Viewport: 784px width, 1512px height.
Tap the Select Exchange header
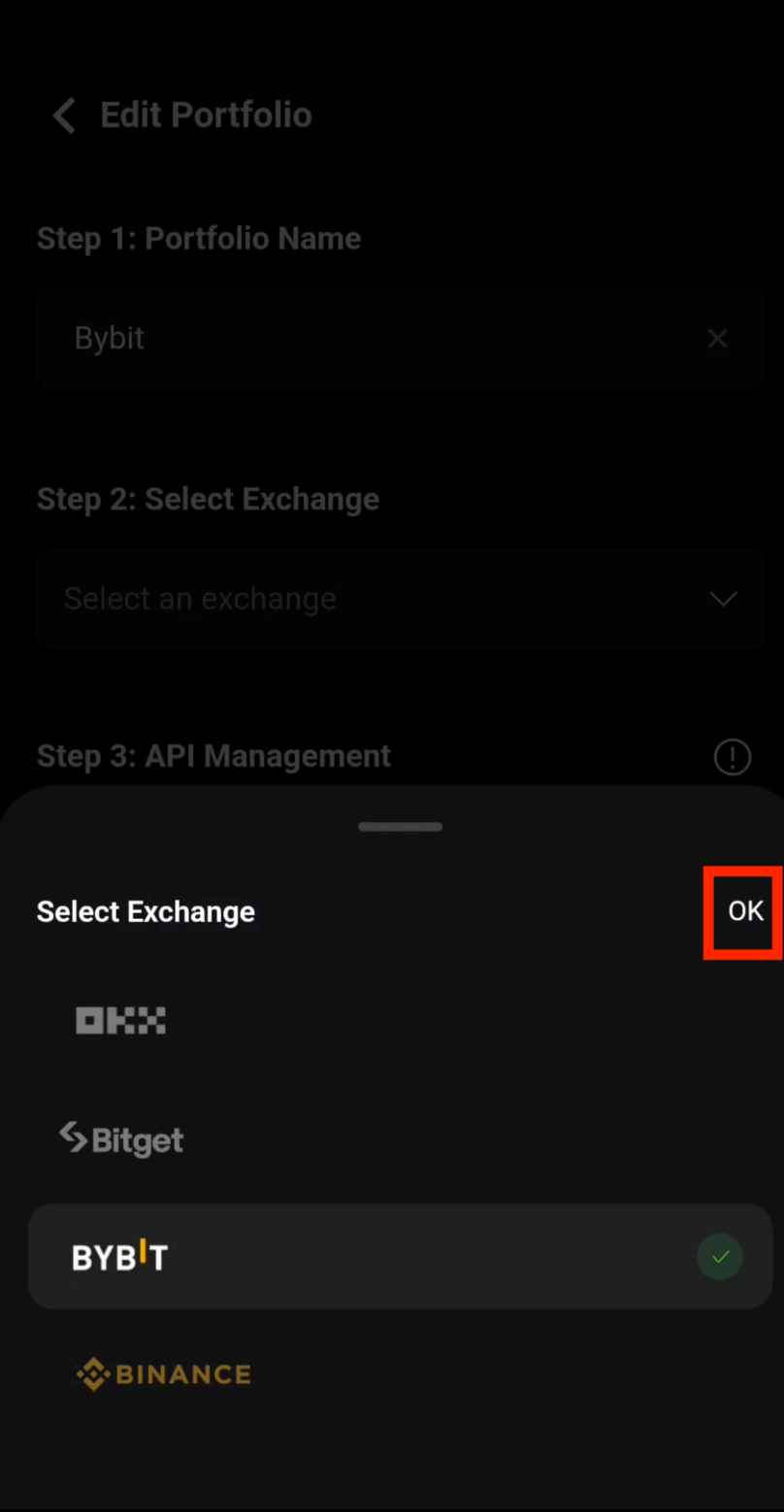tap(145, 911)
